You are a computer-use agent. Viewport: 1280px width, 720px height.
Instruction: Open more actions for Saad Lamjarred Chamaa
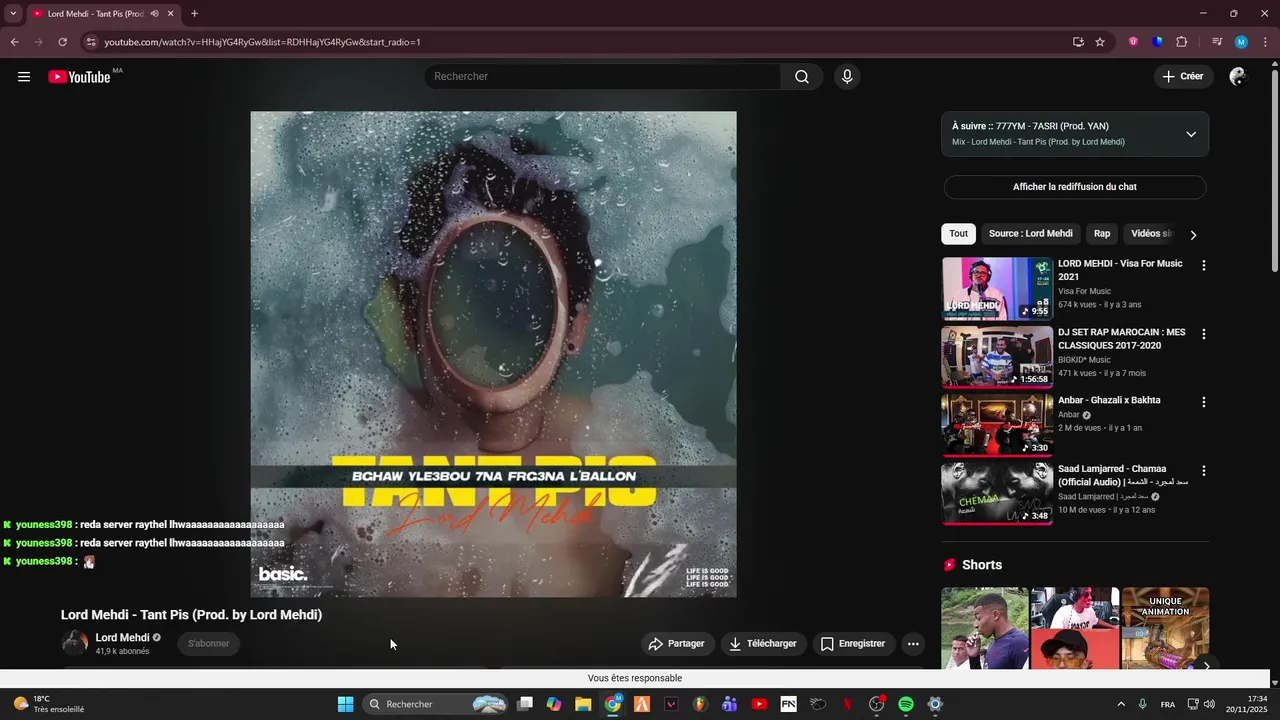click(x=1204, y=471)
